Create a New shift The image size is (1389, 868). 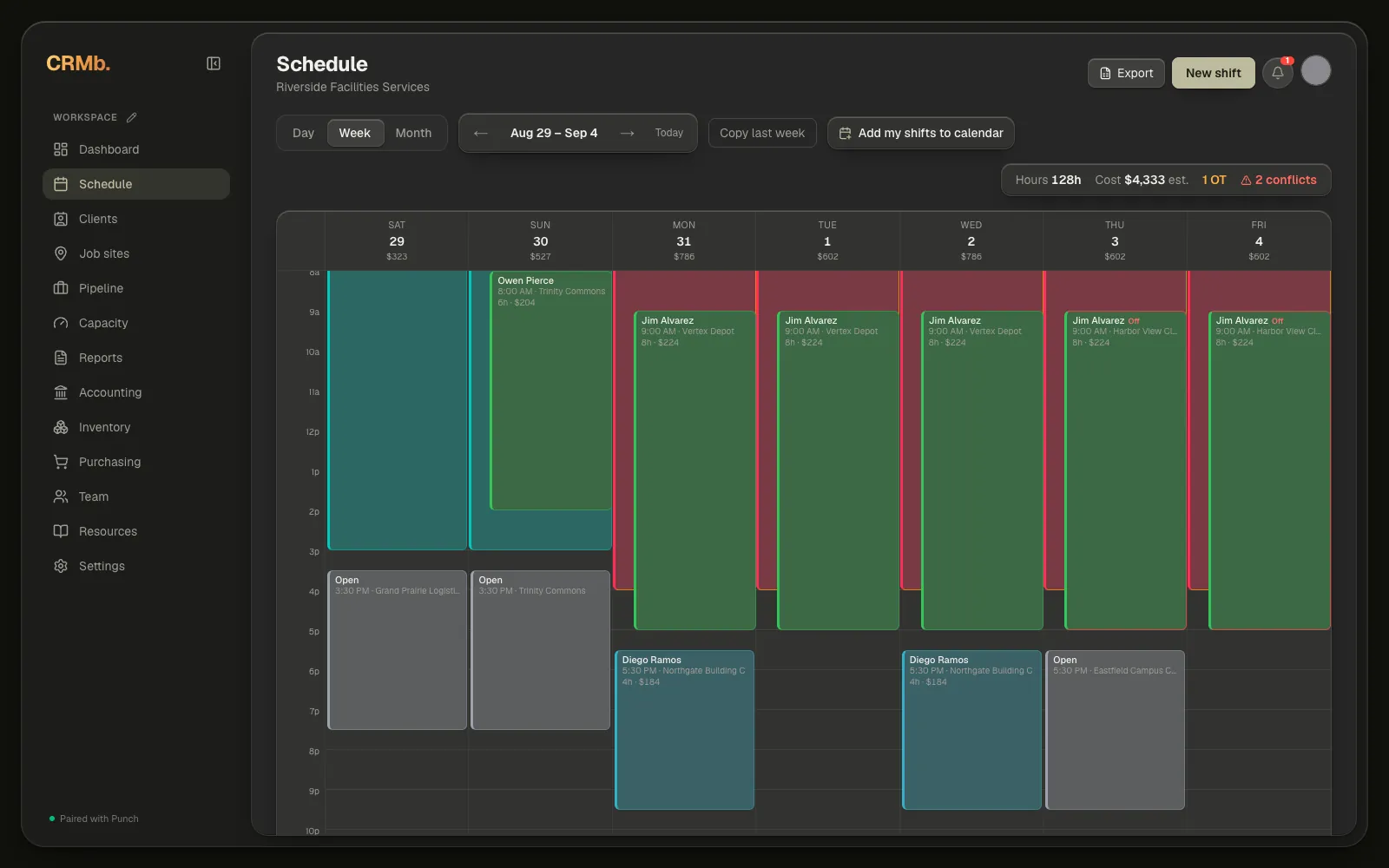pyautogui.click(x=1214, y=73)
